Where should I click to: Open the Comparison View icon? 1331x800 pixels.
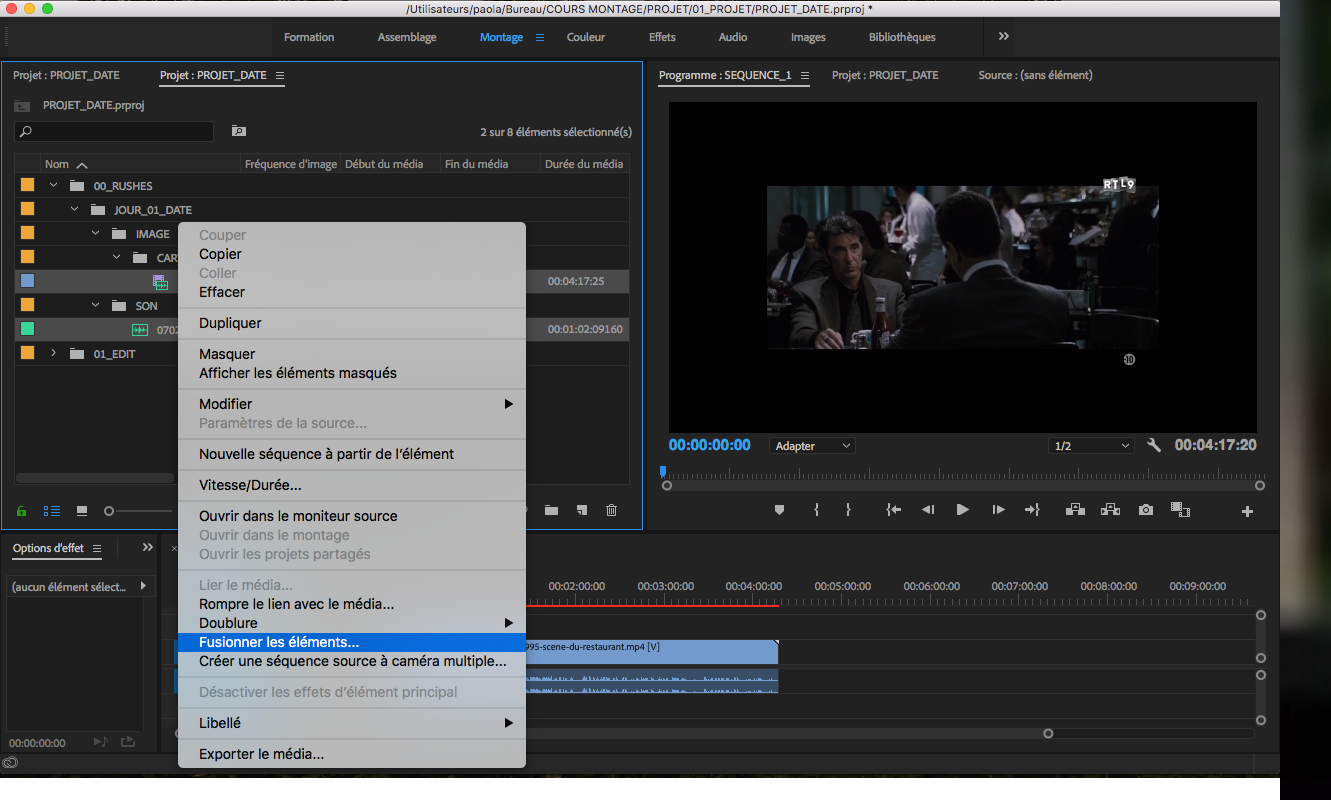point(1180,510)
